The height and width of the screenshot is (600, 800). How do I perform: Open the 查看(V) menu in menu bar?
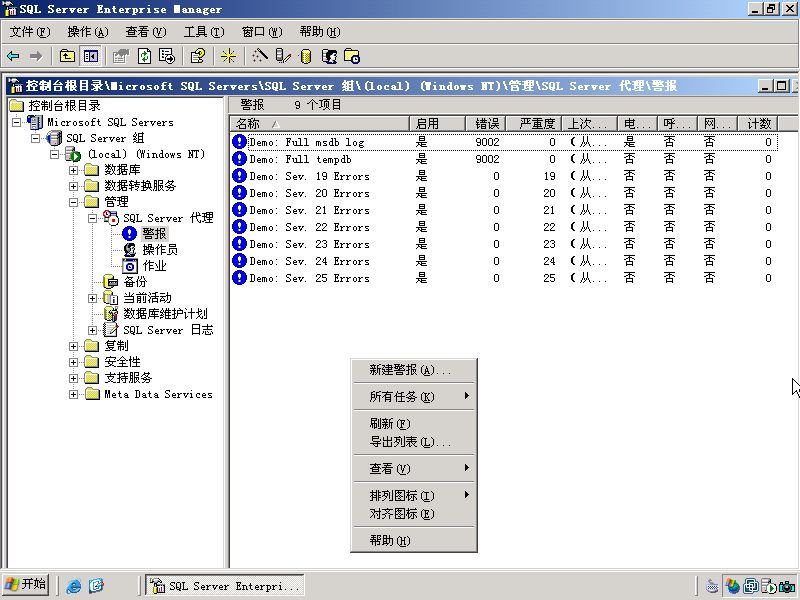tap(146, 32)
